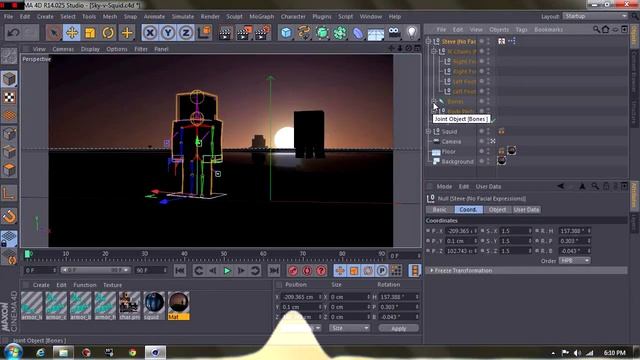640x360 pixels.
Task: Render the active view
Action: [225, 33]
